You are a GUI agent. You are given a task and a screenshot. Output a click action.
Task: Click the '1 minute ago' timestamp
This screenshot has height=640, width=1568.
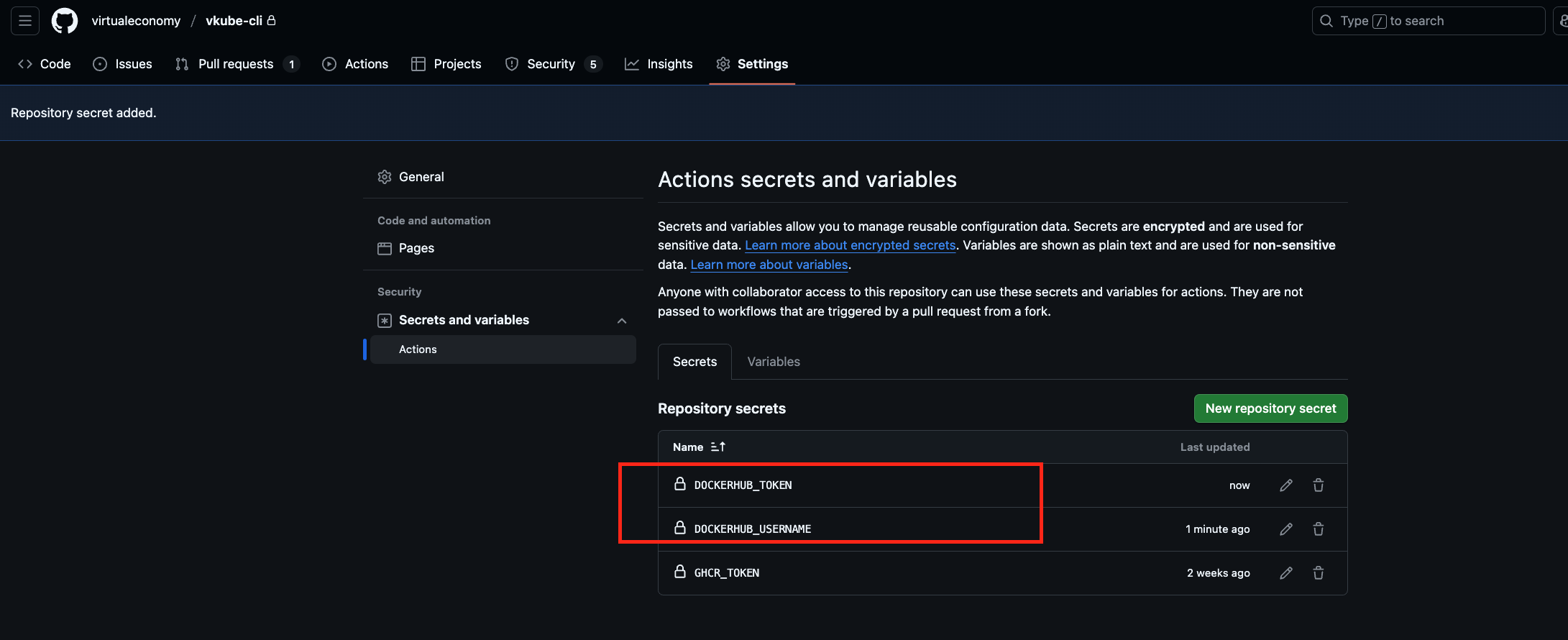pos(1218,529)
